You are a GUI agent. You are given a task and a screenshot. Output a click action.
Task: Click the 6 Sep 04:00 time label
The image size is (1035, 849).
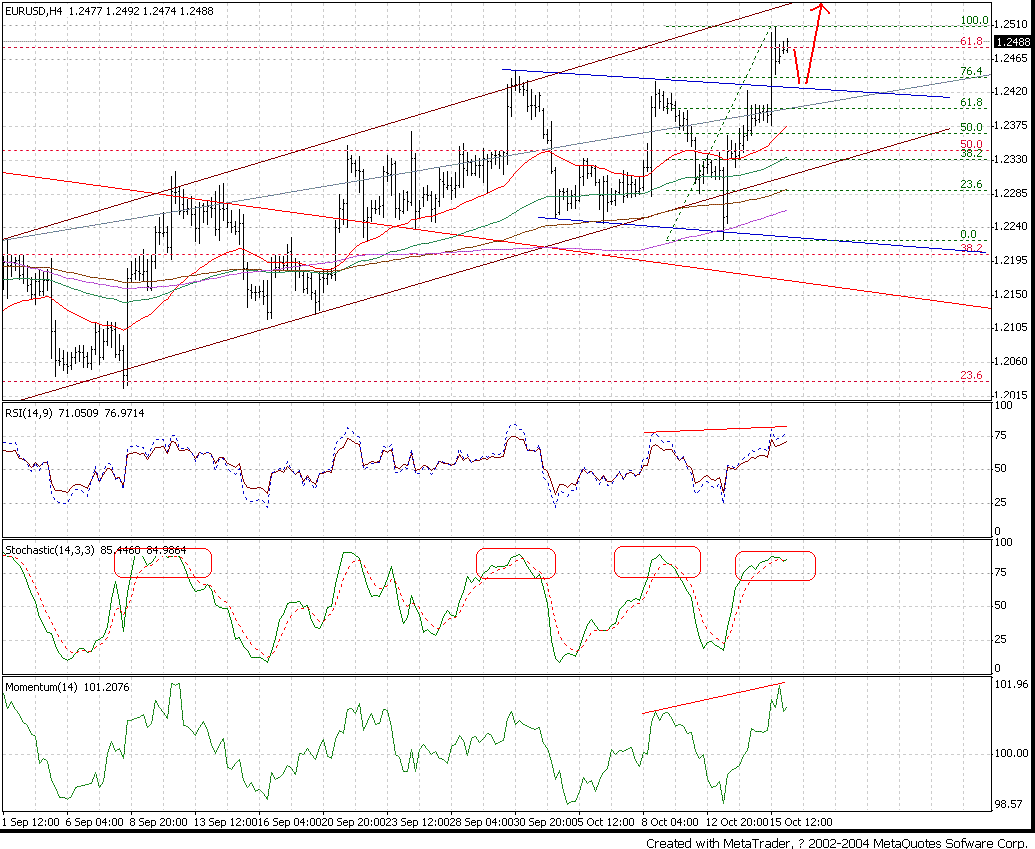click(x=96, y=822)
